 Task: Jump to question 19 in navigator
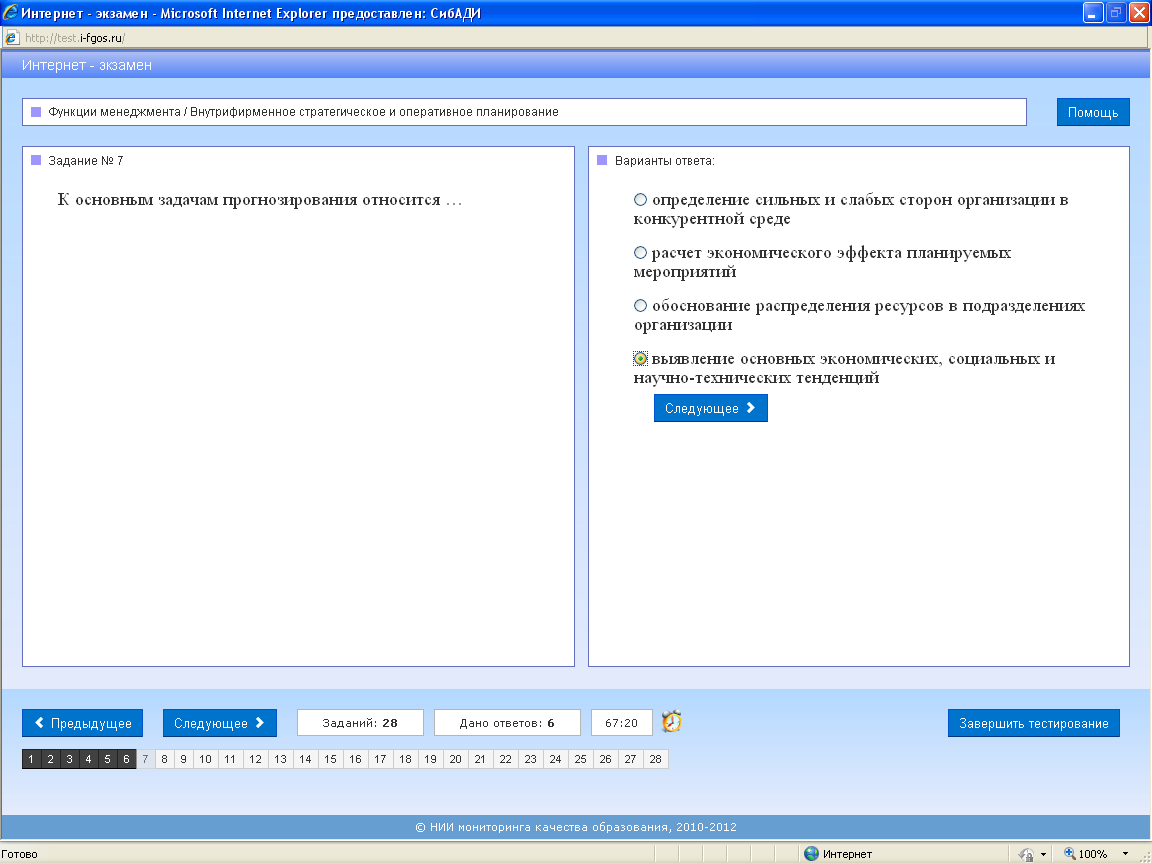pos(430,759)
